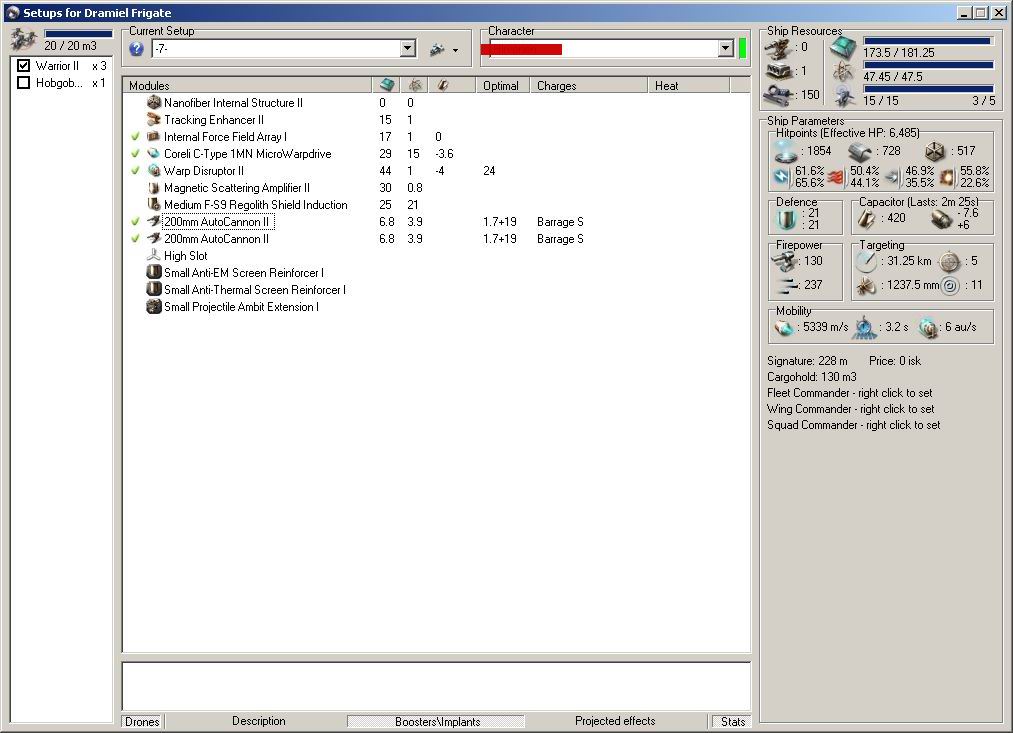Toggle second 200mm AutoCannon II active checkmark
This screenshot has height=733, width=1013.
pos(135,238)
